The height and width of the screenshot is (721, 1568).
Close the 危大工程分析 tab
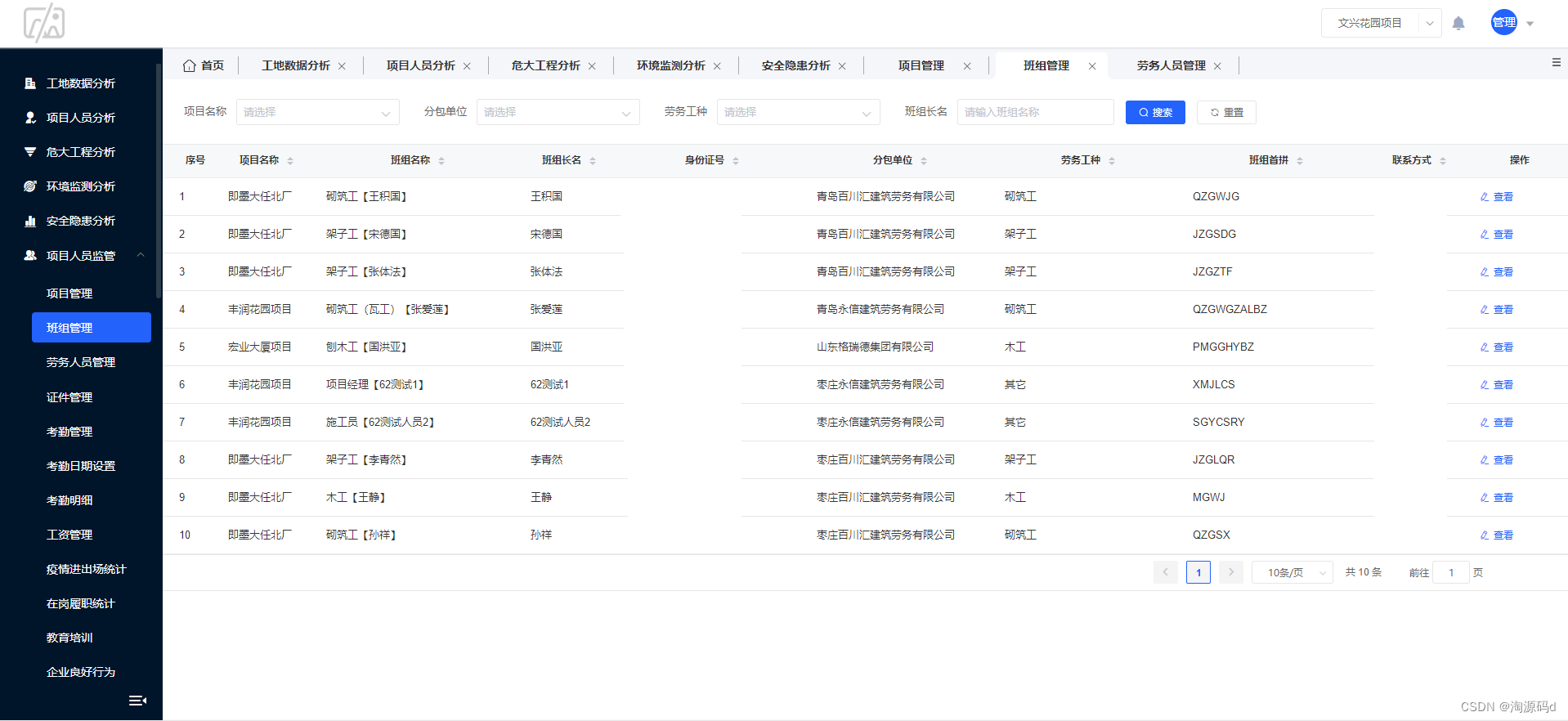592,66
